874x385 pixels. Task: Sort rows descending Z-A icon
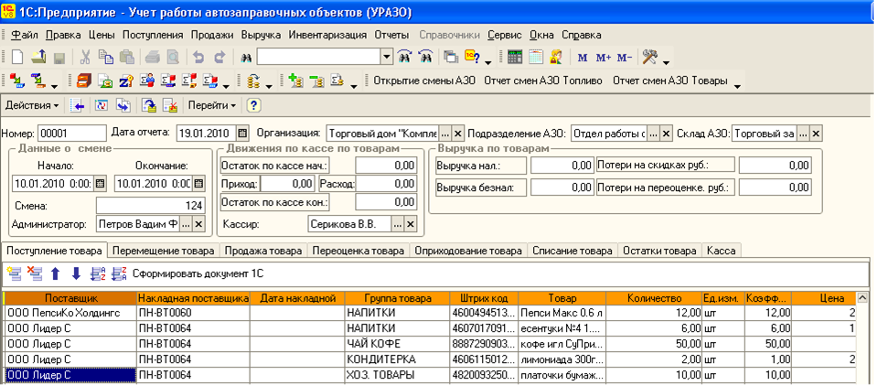pyautogui.click(x=119, y=273)
